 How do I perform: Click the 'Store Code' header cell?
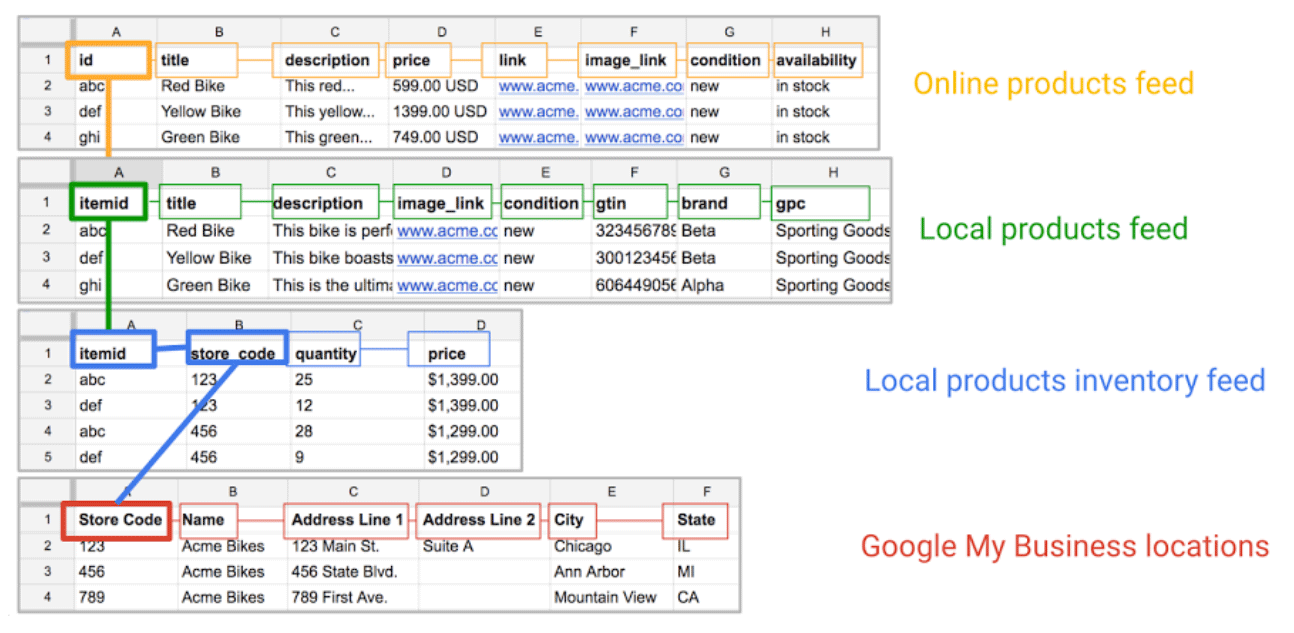[x=119, y=520]
